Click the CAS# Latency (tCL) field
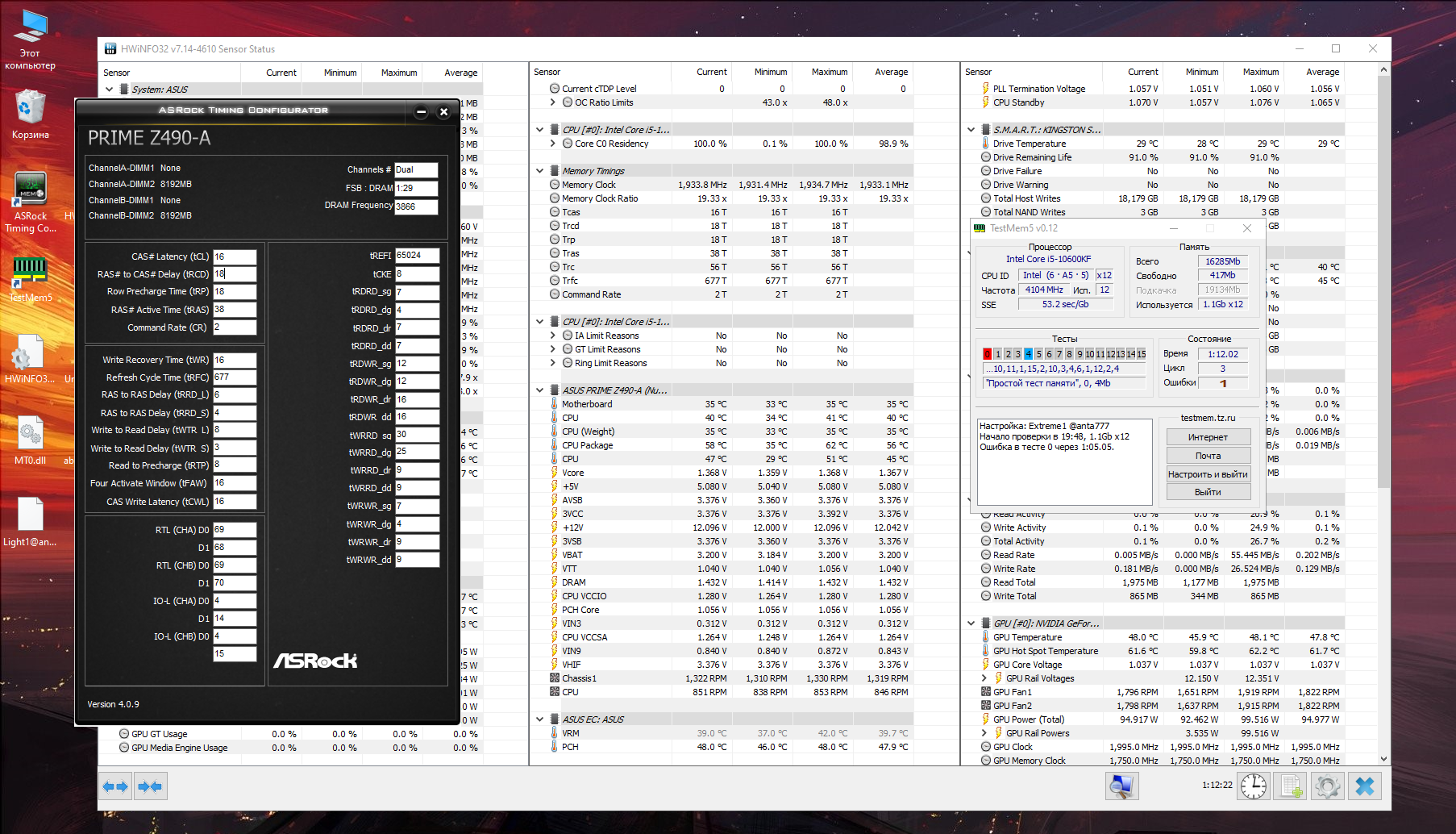The image size is (1456, 834). tap(235, 256)
